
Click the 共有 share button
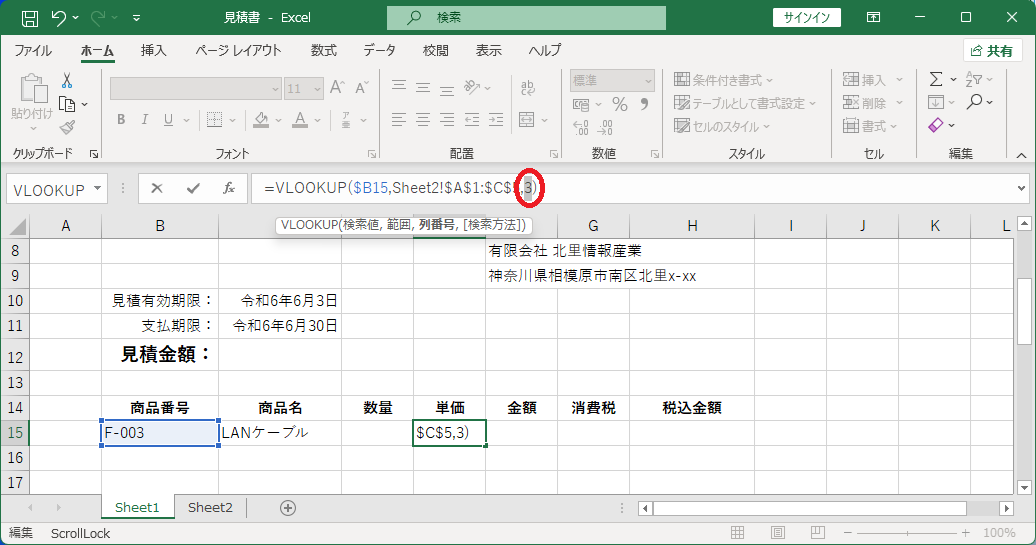pyautogui.click(x=992, y=51)
